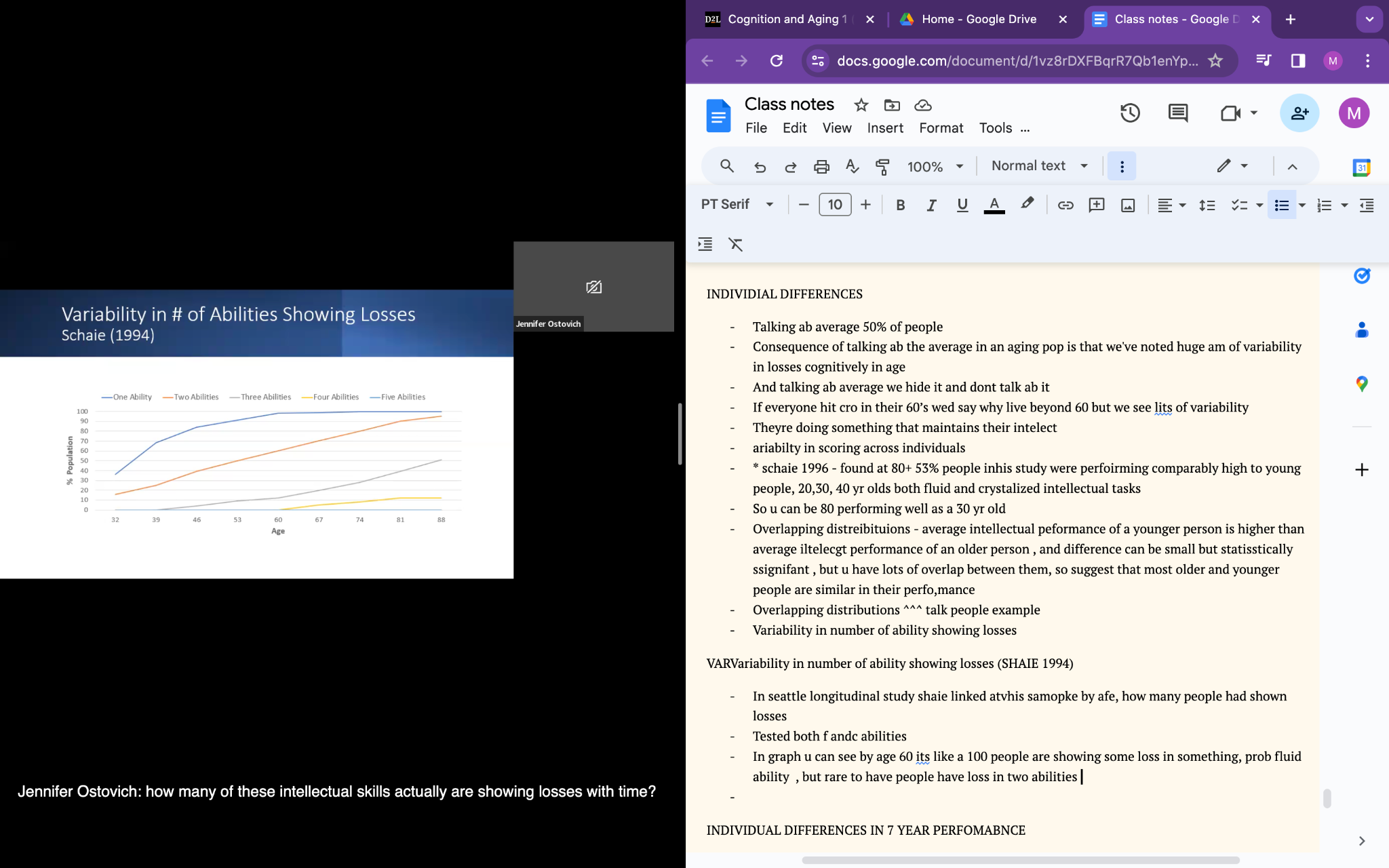Insert a link using the link icon

point(1065,205)
